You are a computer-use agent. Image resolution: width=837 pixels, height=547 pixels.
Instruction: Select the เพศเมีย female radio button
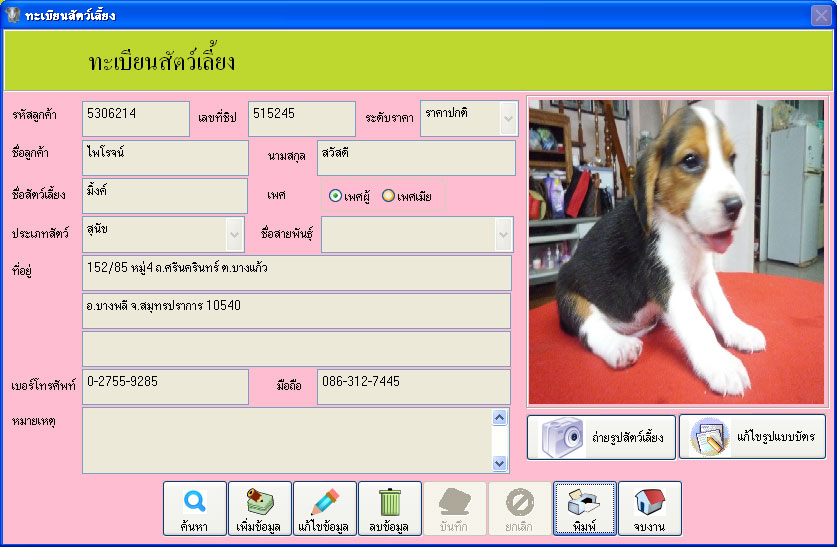(388, 196)
